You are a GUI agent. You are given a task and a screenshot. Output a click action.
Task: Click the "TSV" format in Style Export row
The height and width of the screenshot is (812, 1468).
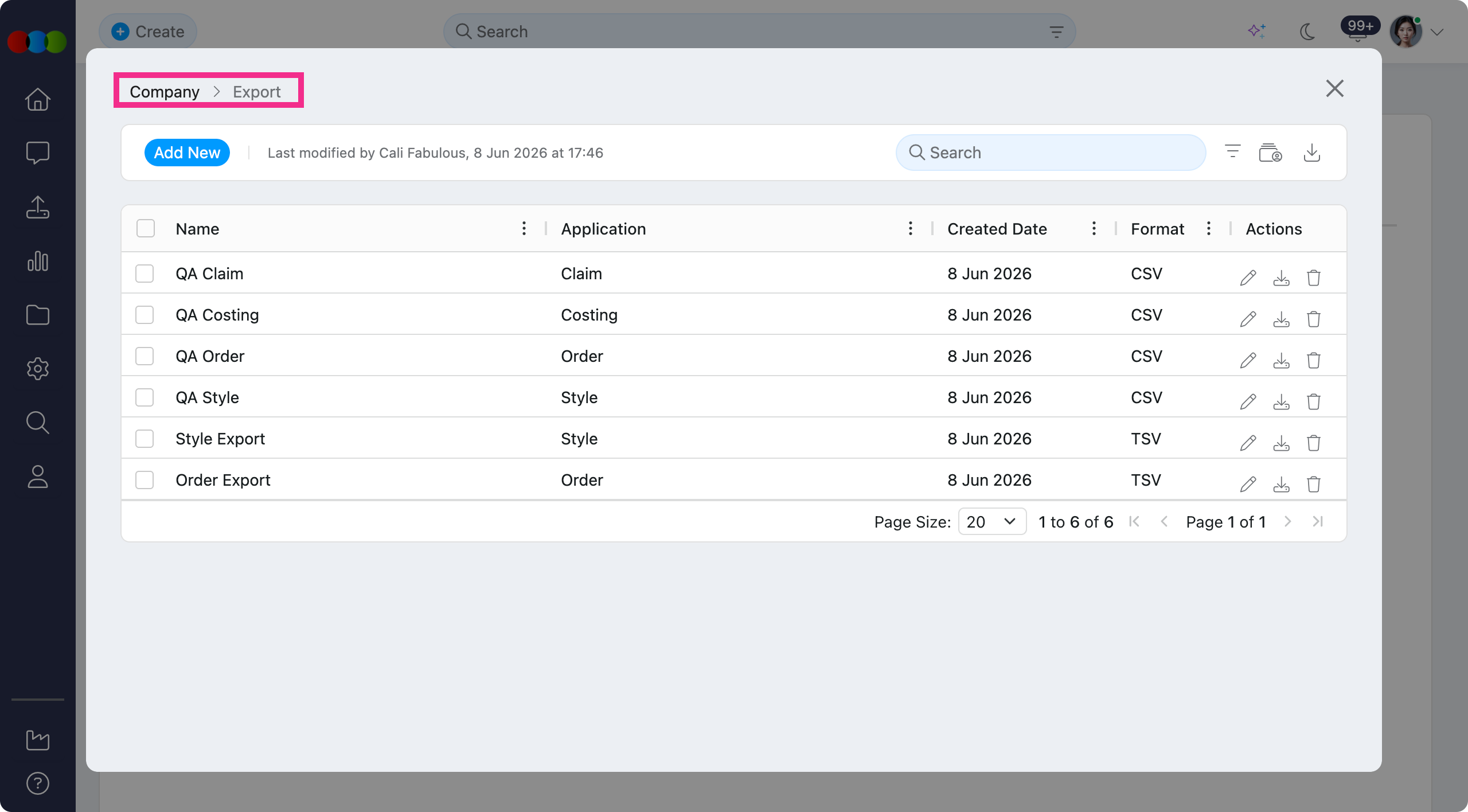pyautogui.click(x=1146, y=439)
